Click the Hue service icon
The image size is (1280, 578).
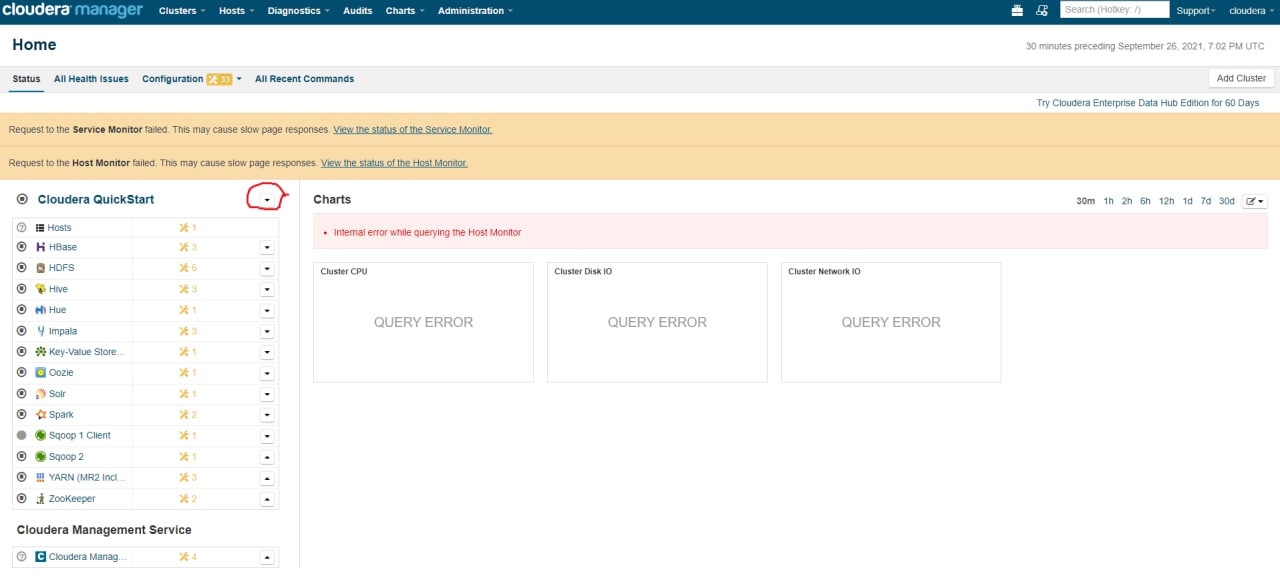41,310
